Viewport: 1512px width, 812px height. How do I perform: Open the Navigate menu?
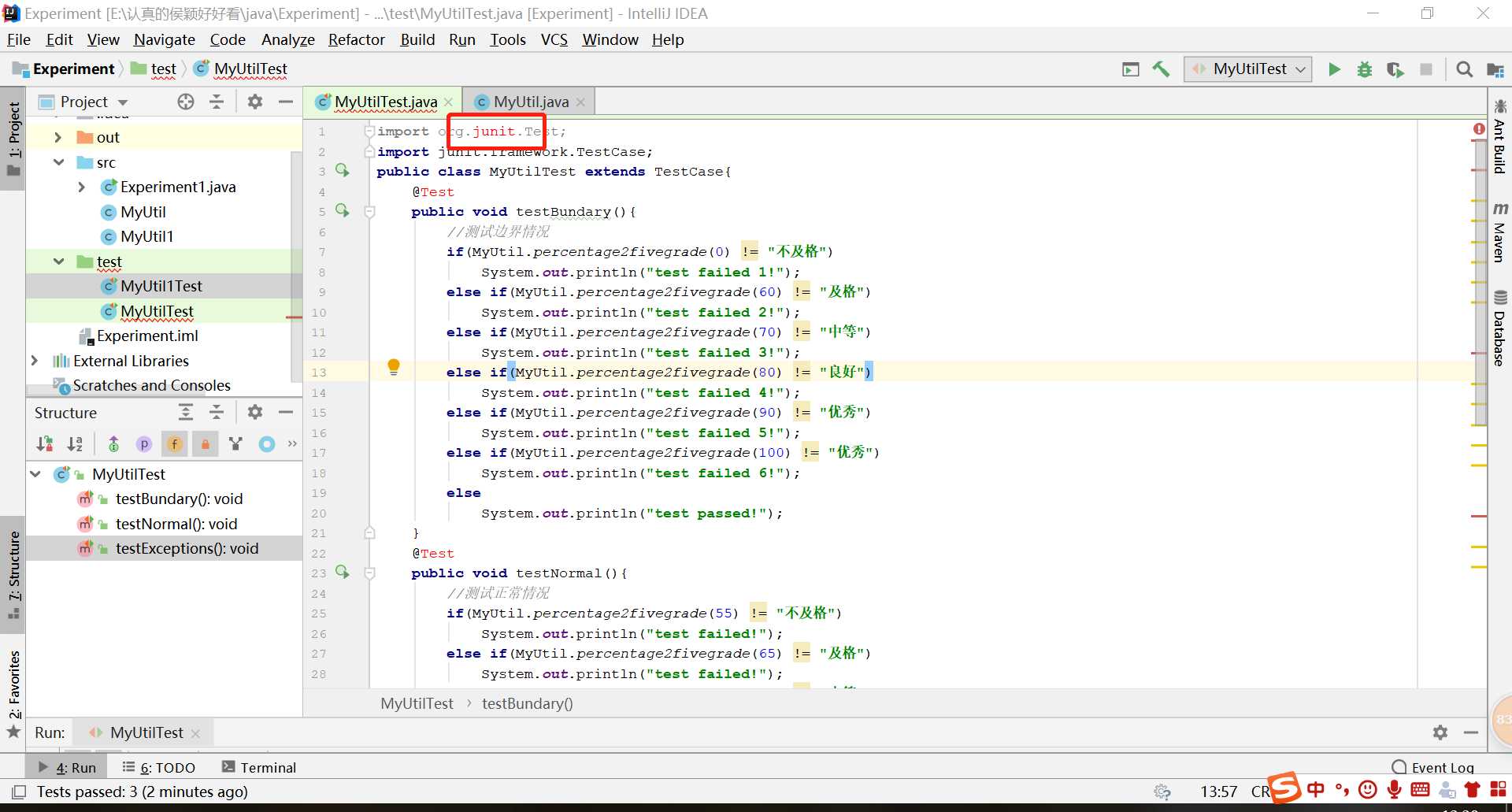click(164, 39)
